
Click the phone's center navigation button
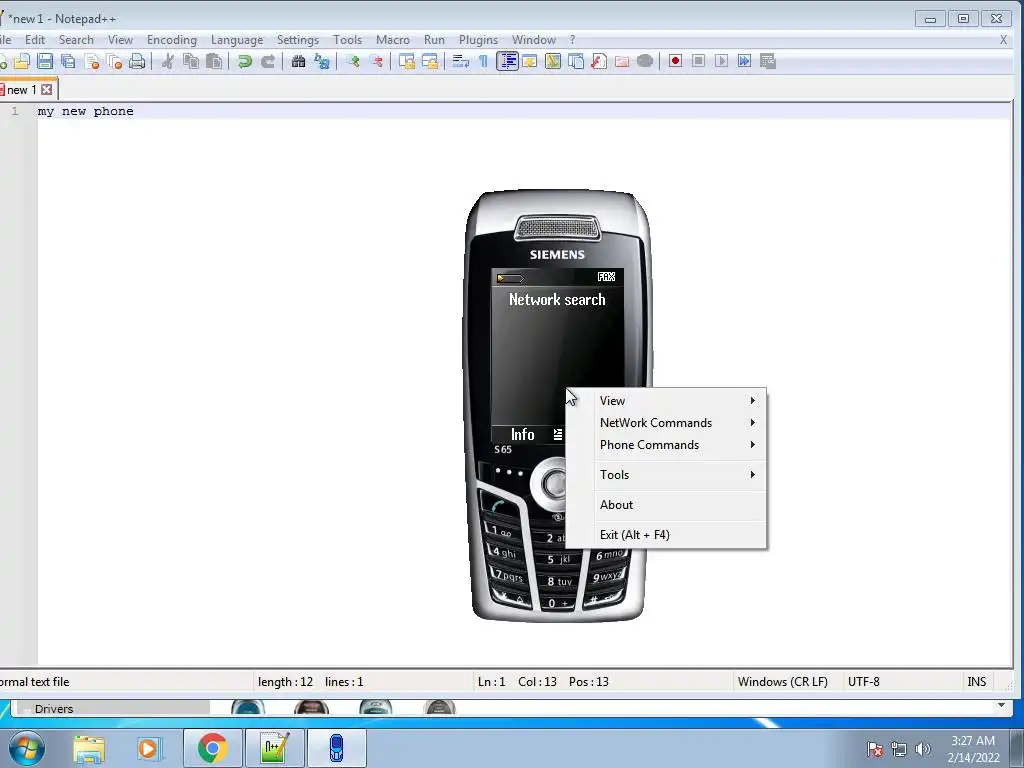(555, 484)
